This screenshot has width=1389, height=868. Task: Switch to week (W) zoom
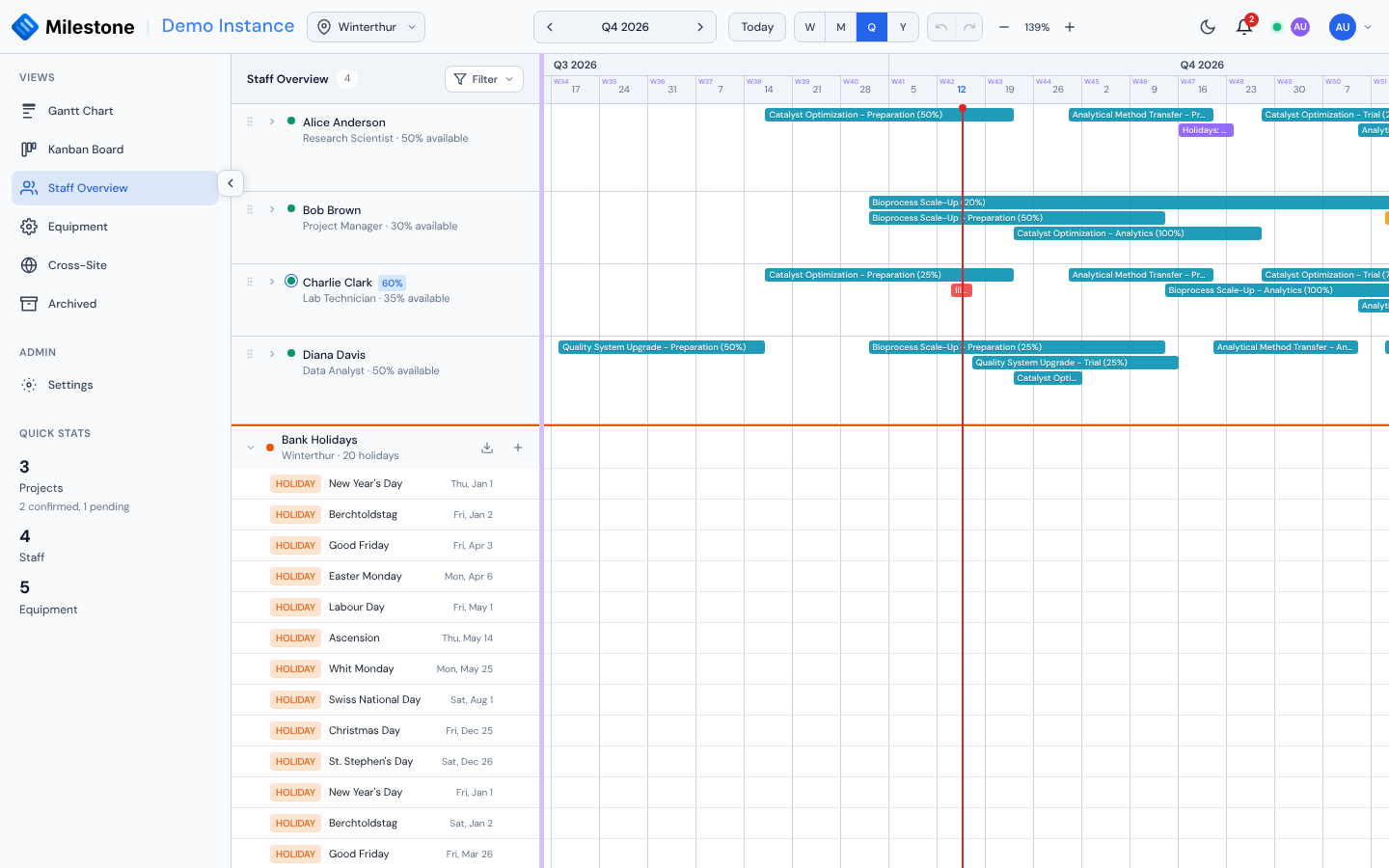810,27
